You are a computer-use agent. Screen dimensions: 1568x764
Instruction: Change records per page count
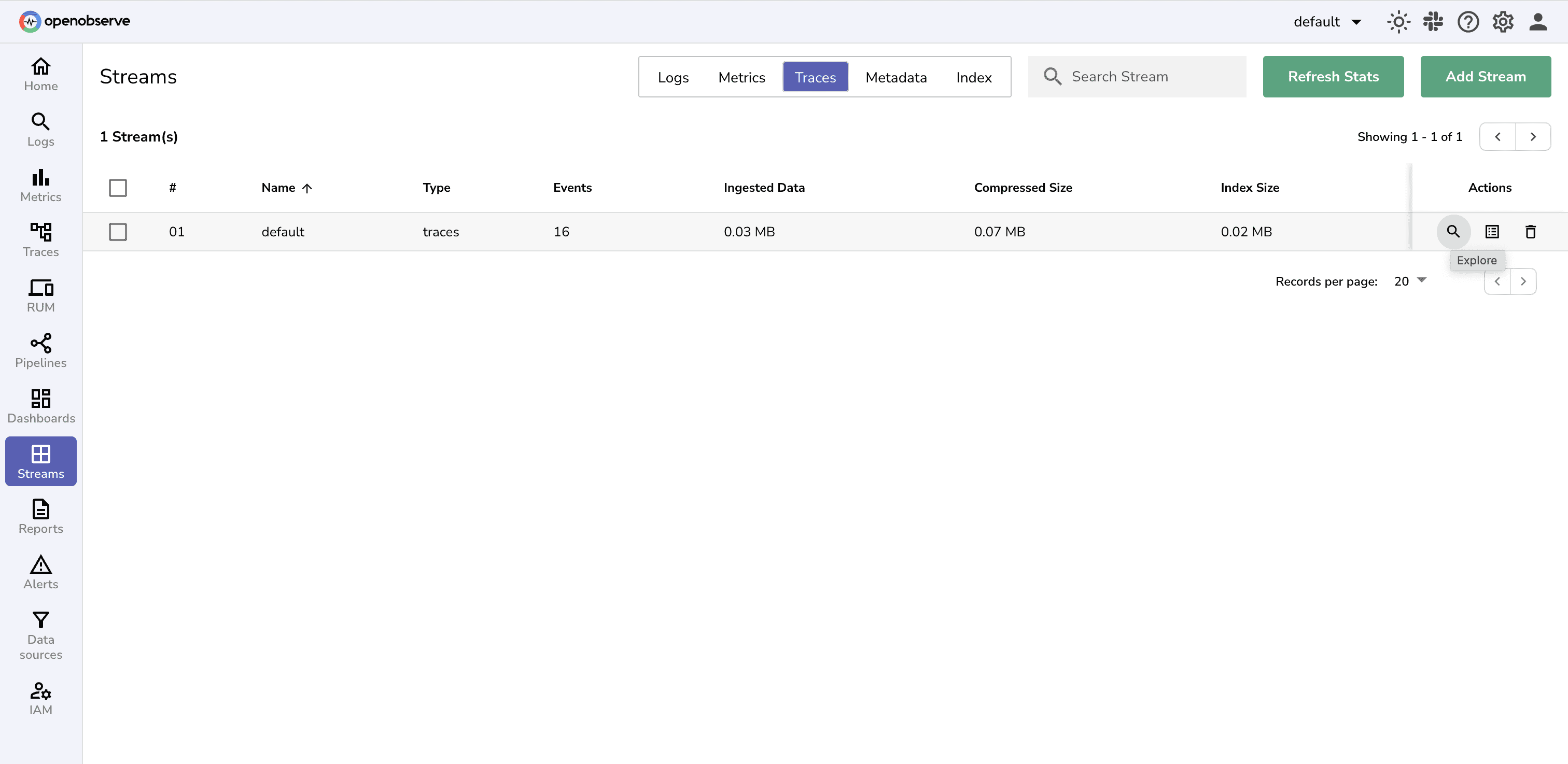(1409, 281)
